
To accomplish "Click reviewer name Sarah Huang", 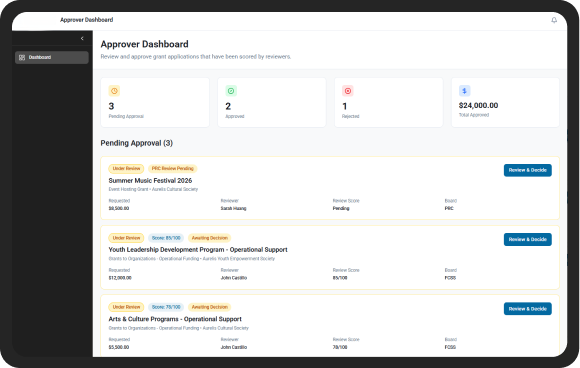I will [x=233, y=209].
